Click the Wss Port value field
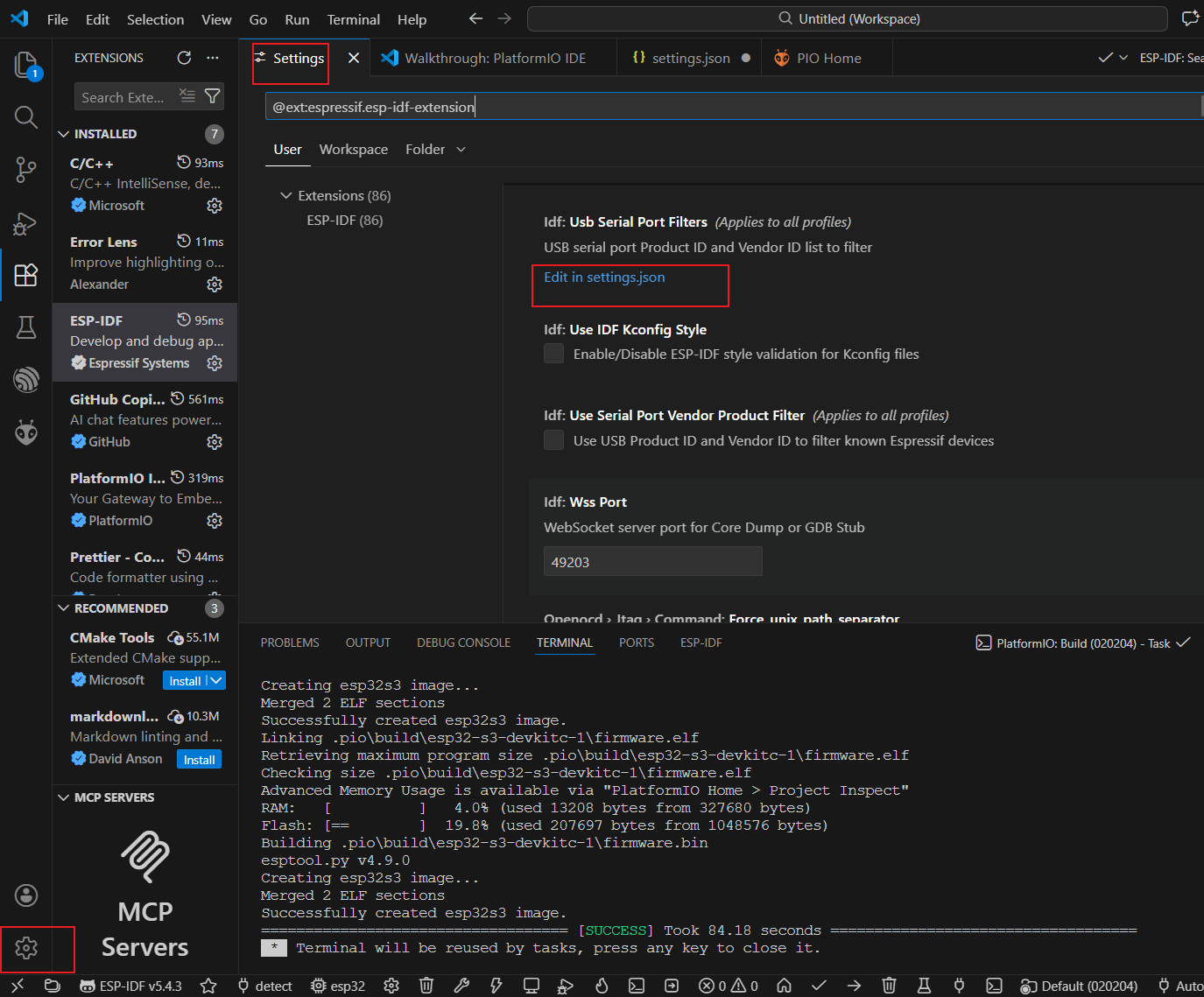This screenshot has height=997, width=1204. click(x=652, y=562)
